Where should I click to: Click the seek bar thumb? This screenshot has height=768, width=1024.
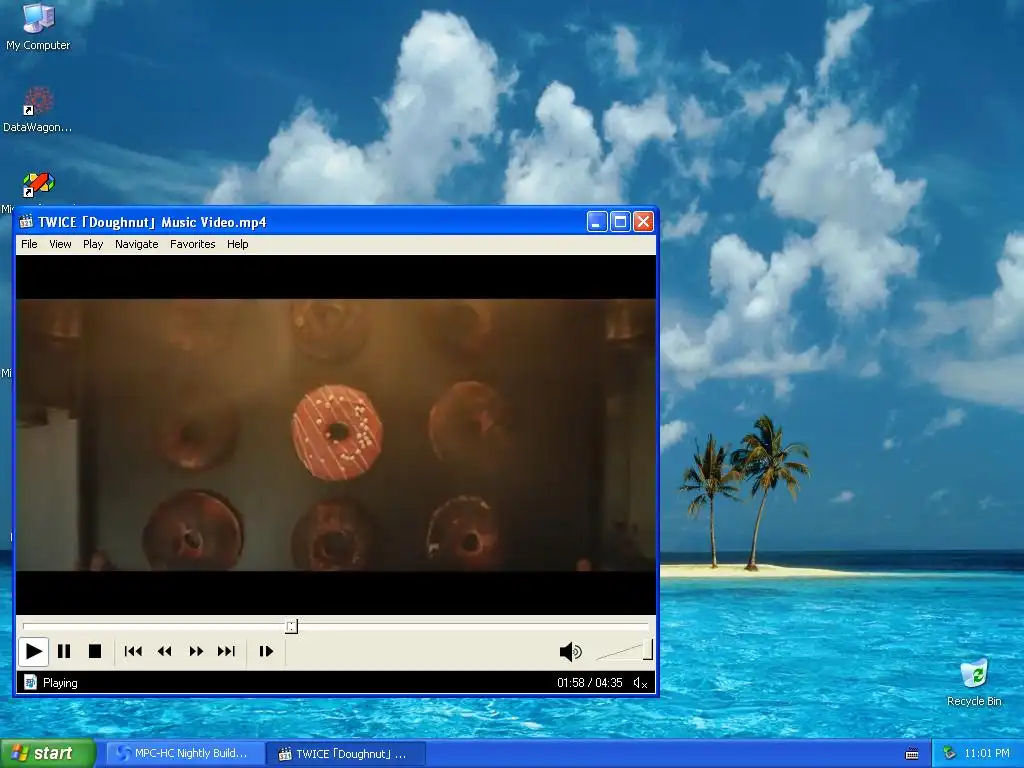[x=291, y=626]
